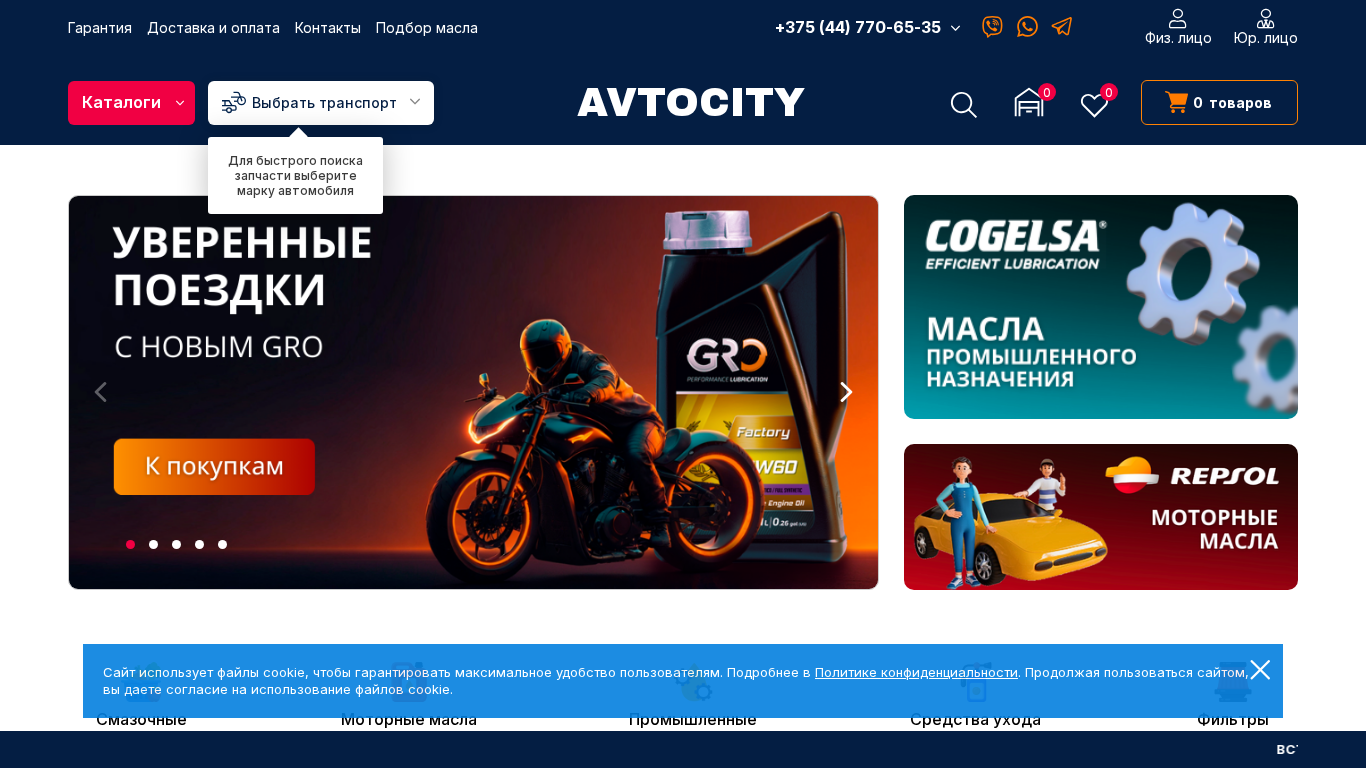Open Юр. лицо account login

(x=1266, y=28)
